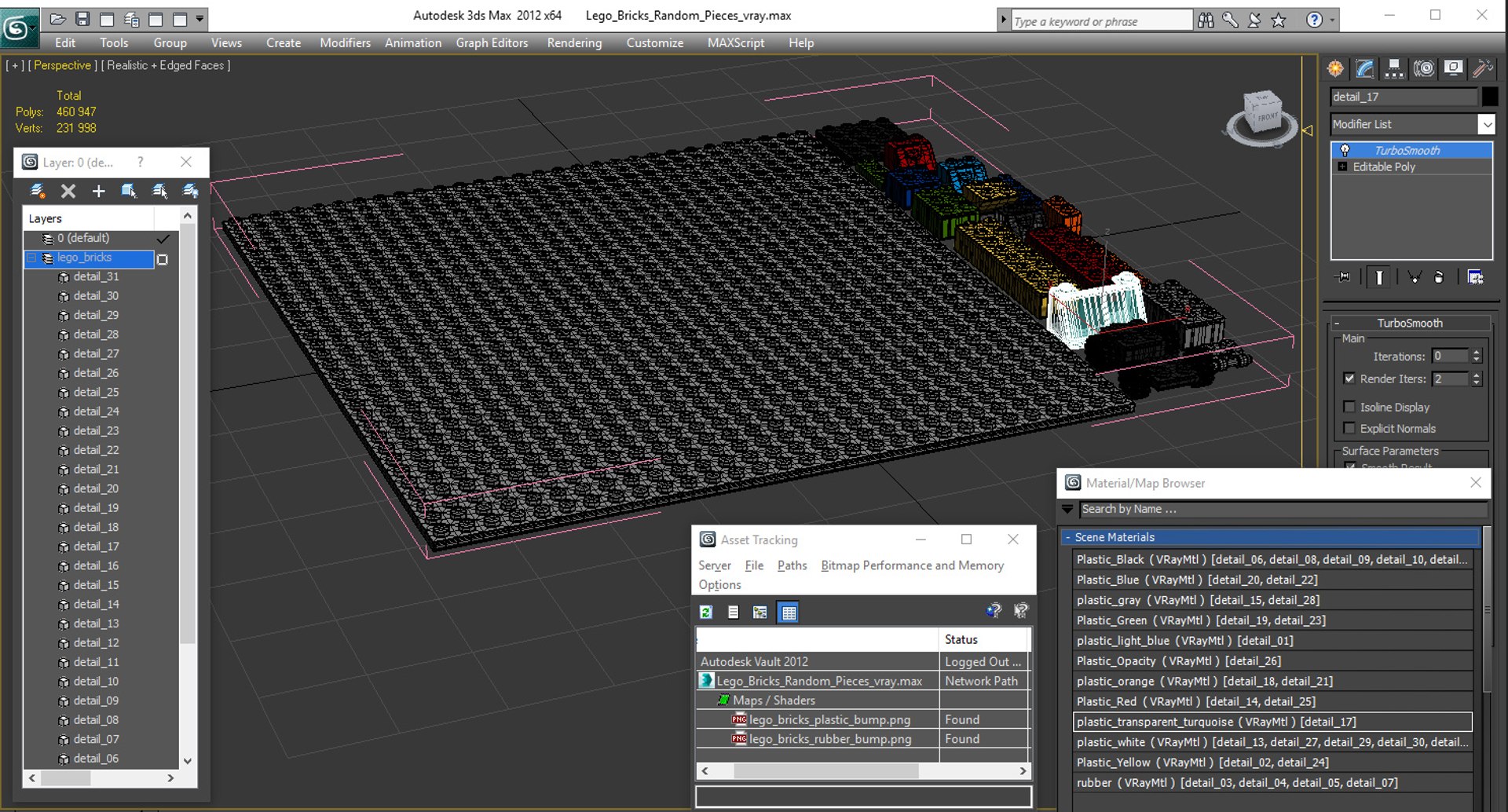Toggle the TurboSmooth modifier lightbulb
The height and width of the screenshot is (812, 1508).
tap(1345, 150)
